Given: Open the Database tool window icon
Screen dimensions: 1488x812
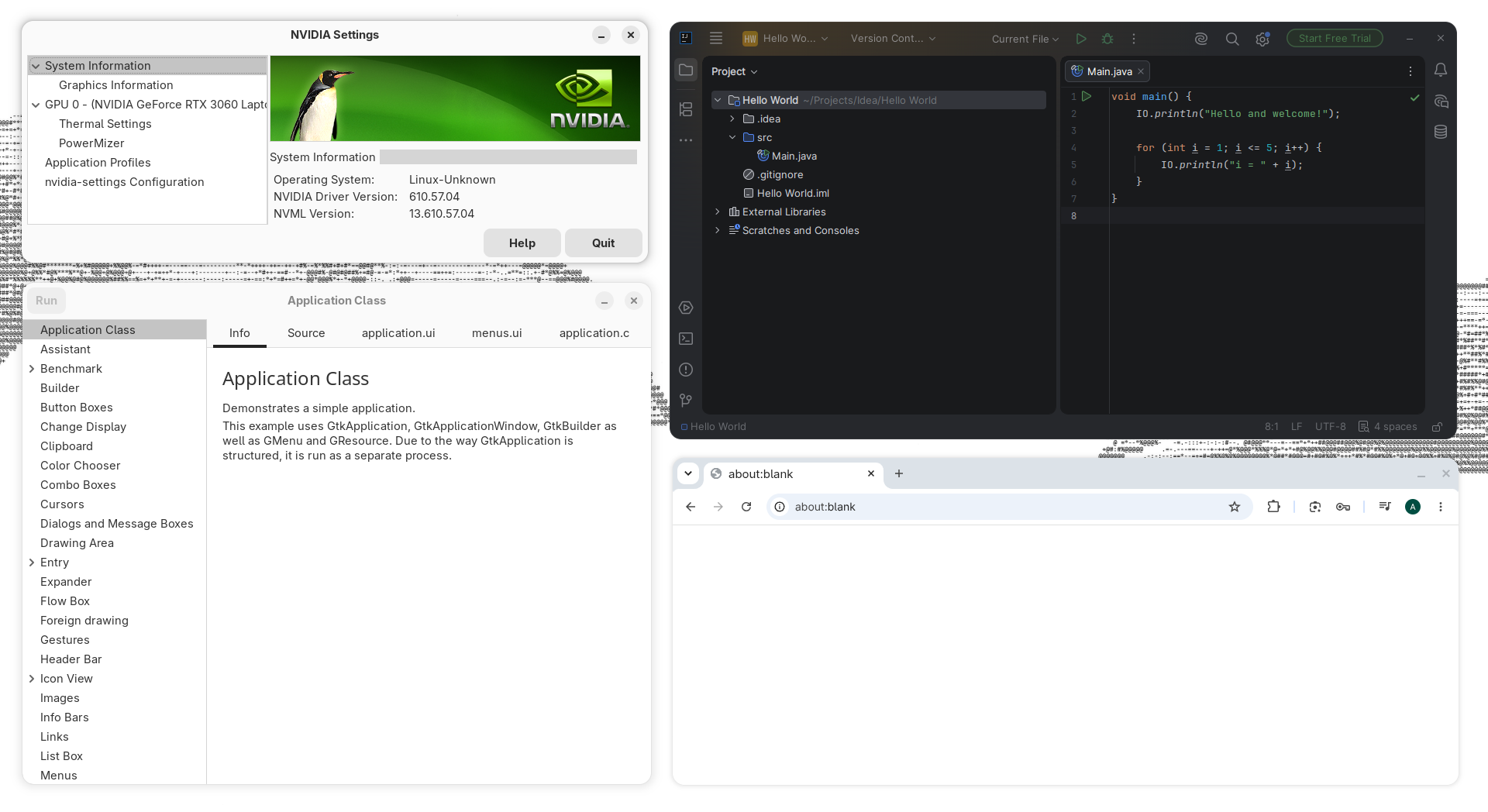Looking at the screenshot, I should click(x=1441, y=132).
